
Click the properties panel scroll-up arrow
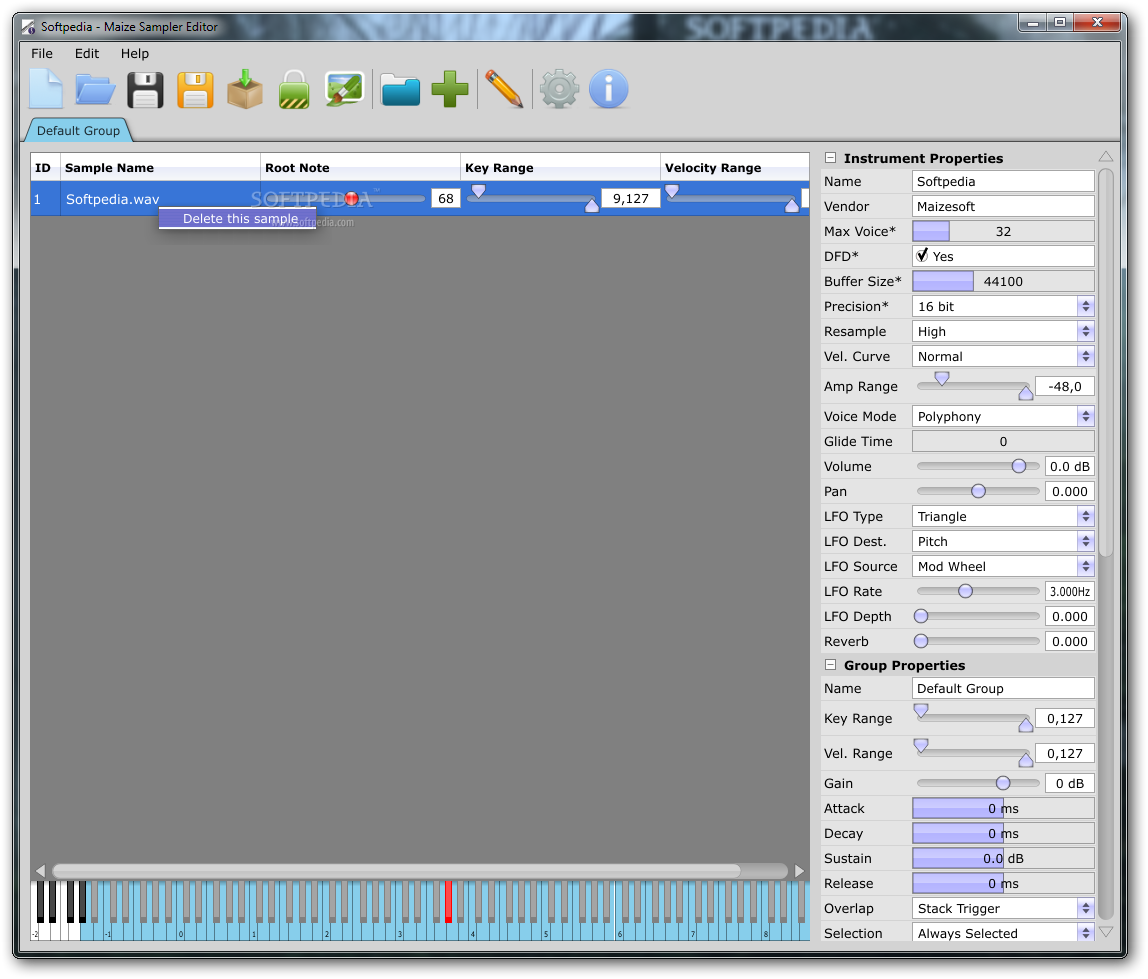click(x=1106, y=157)
